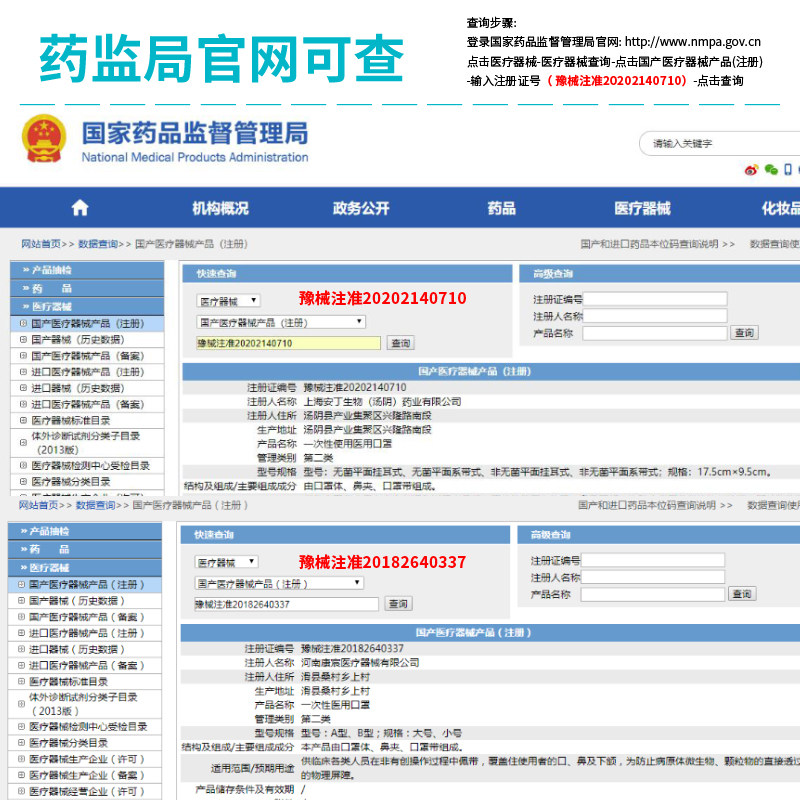The width and height of the screenshot is (800, 800).
Task: Click 注册证编号 field in upper advanced search
Action: (655, 299)
